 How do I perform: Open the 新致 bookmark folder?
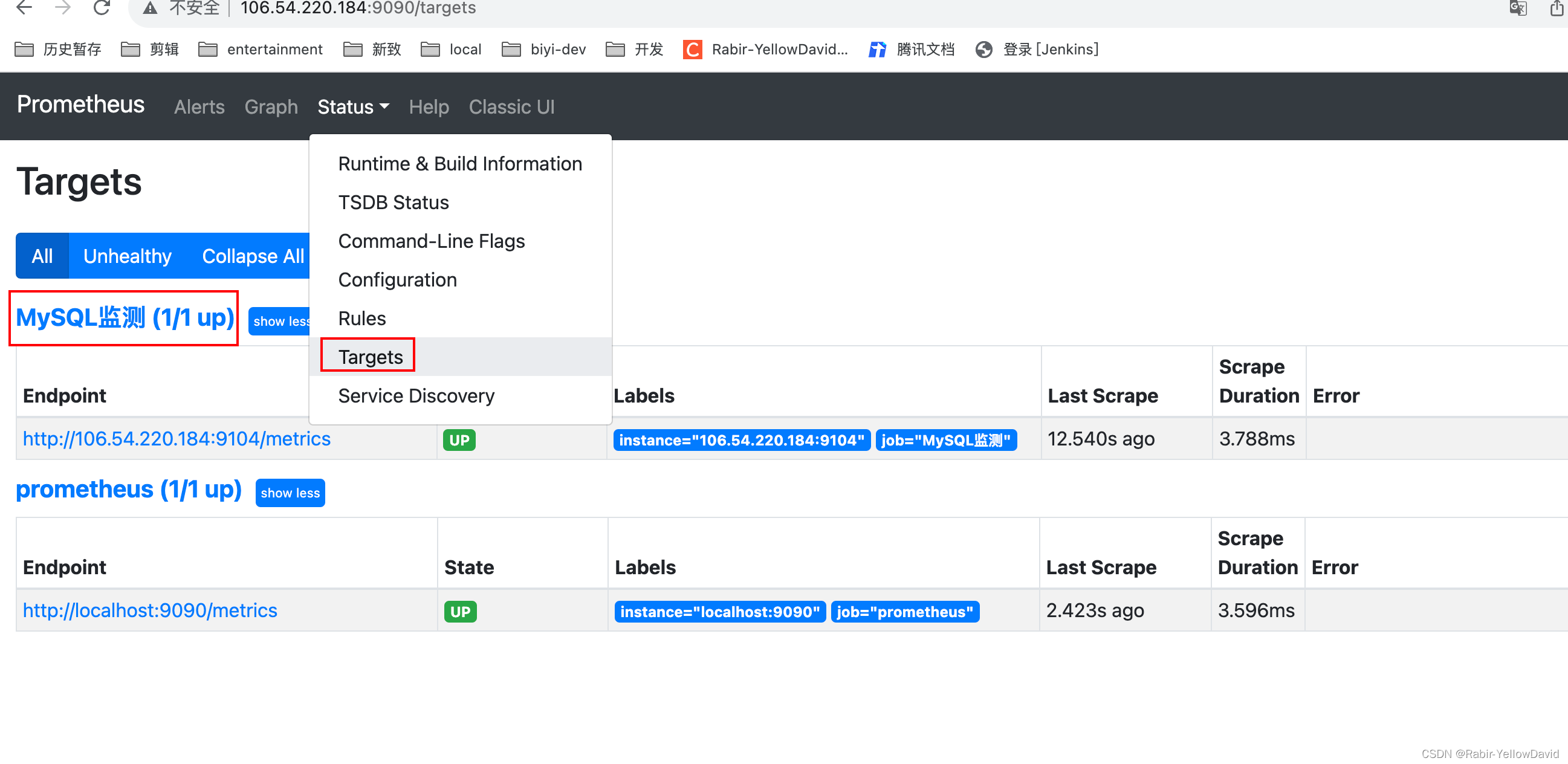point(372,50)
